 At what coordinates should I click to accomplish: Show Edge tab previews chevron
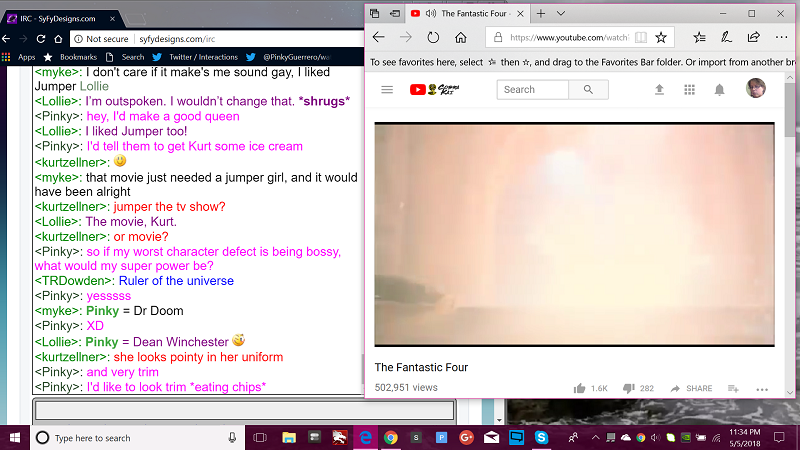[561, 14]
